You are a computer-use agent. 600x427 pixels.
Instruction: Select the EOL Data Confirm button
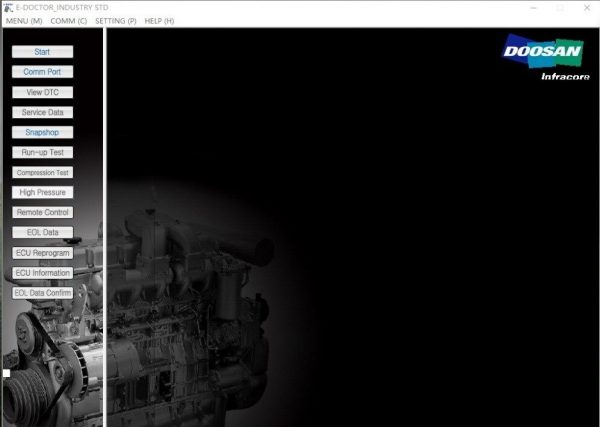(x=42, y=293)
